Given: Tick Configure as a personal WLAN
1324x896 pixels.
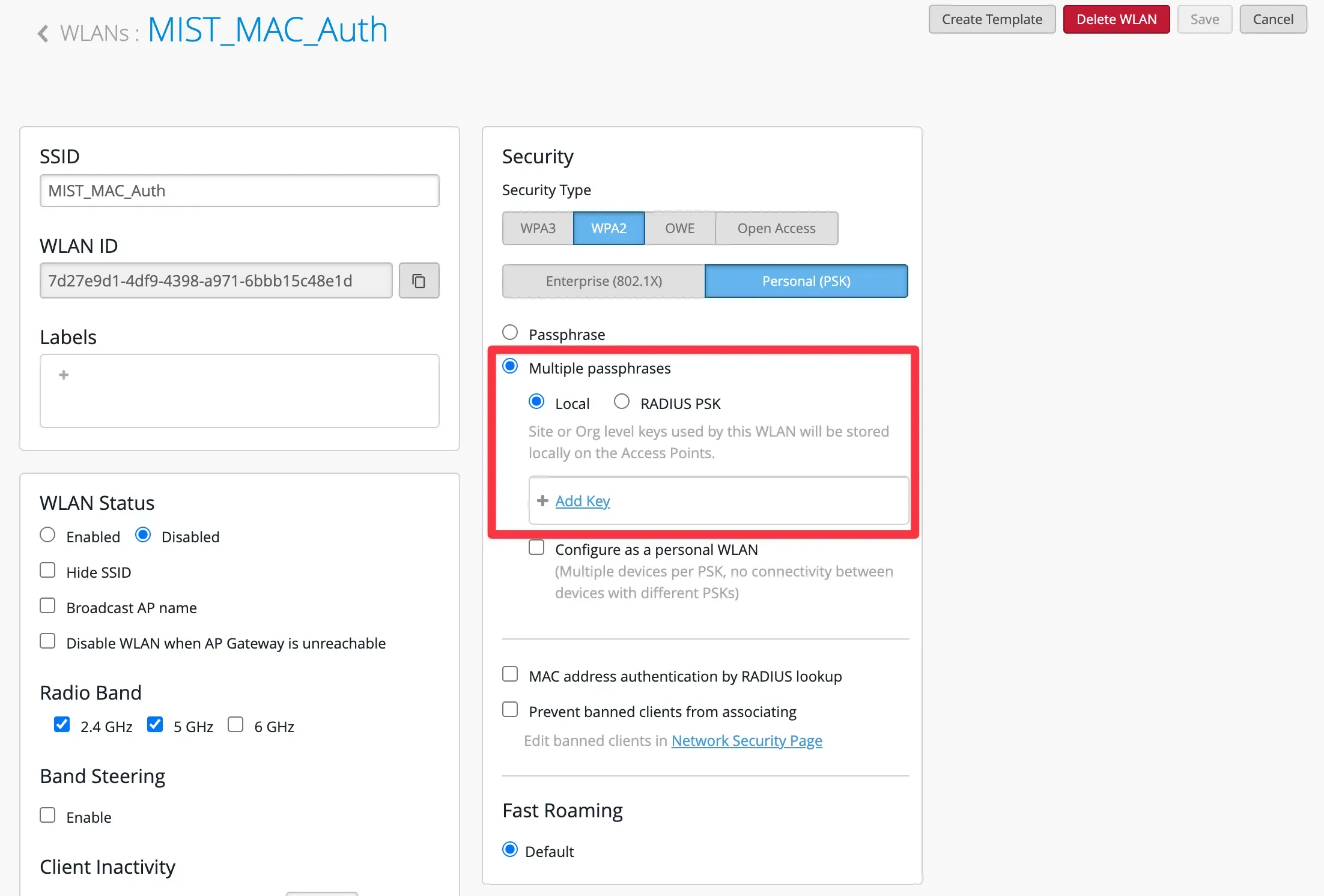Looking at the screenshot, I should (536, 547).
